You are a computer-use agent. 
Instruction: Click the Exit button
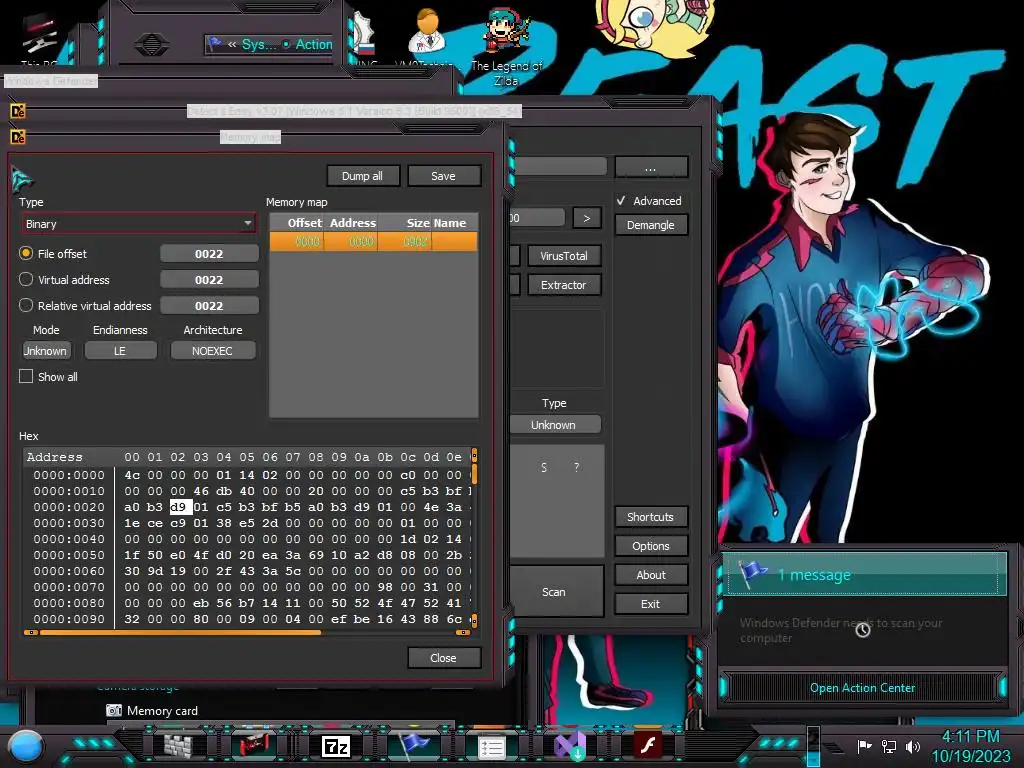pos(650,604)
